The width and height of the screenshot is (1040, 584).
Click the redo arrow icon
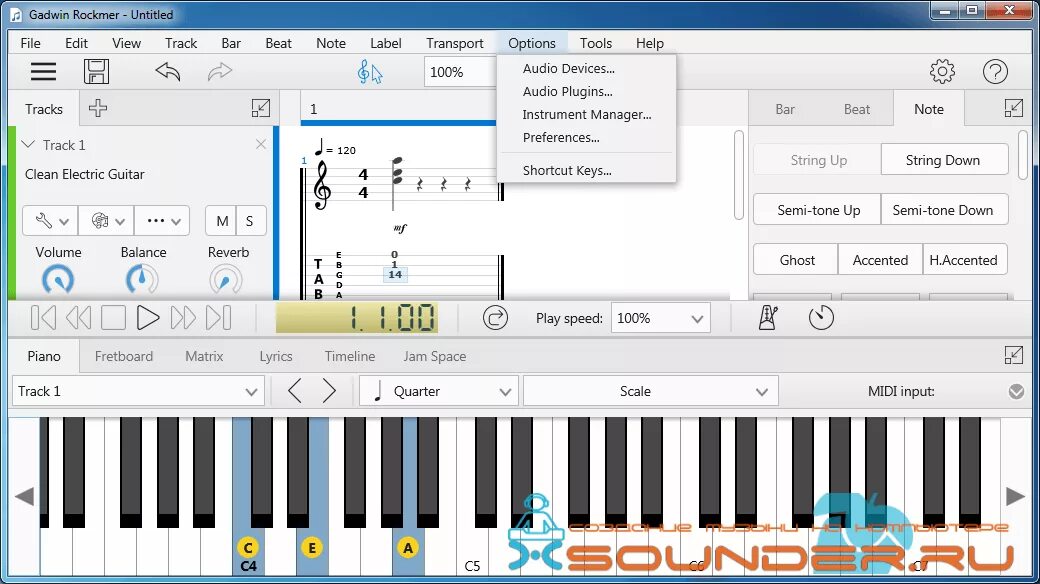click(x=220, y=71)
